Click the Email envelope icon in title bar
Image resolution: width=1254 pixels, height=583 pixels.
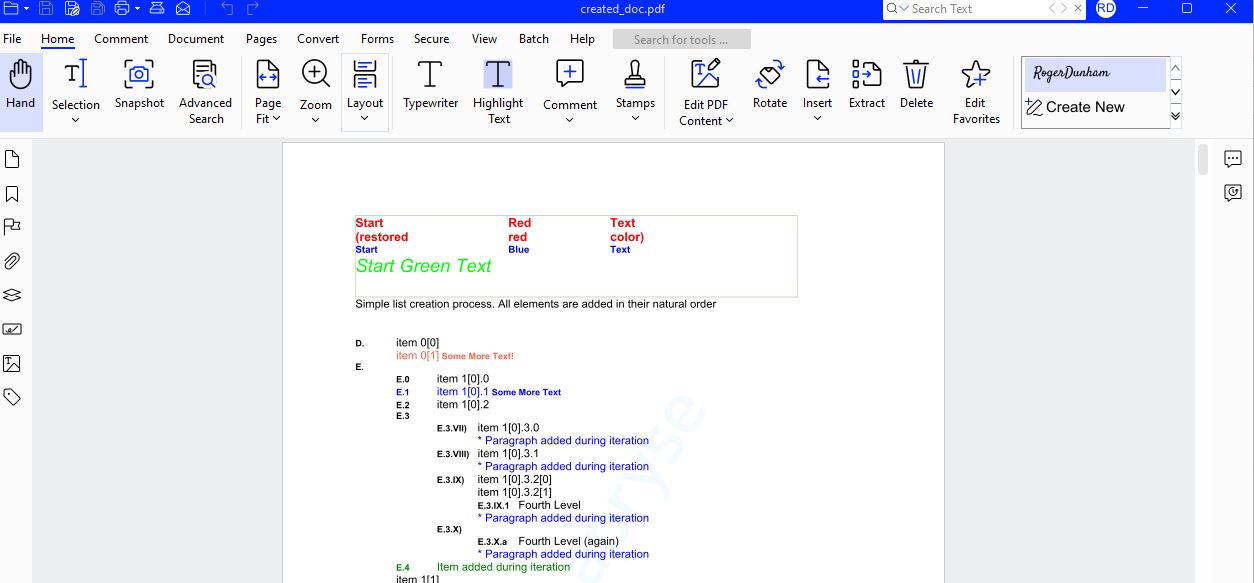point(183,9)
